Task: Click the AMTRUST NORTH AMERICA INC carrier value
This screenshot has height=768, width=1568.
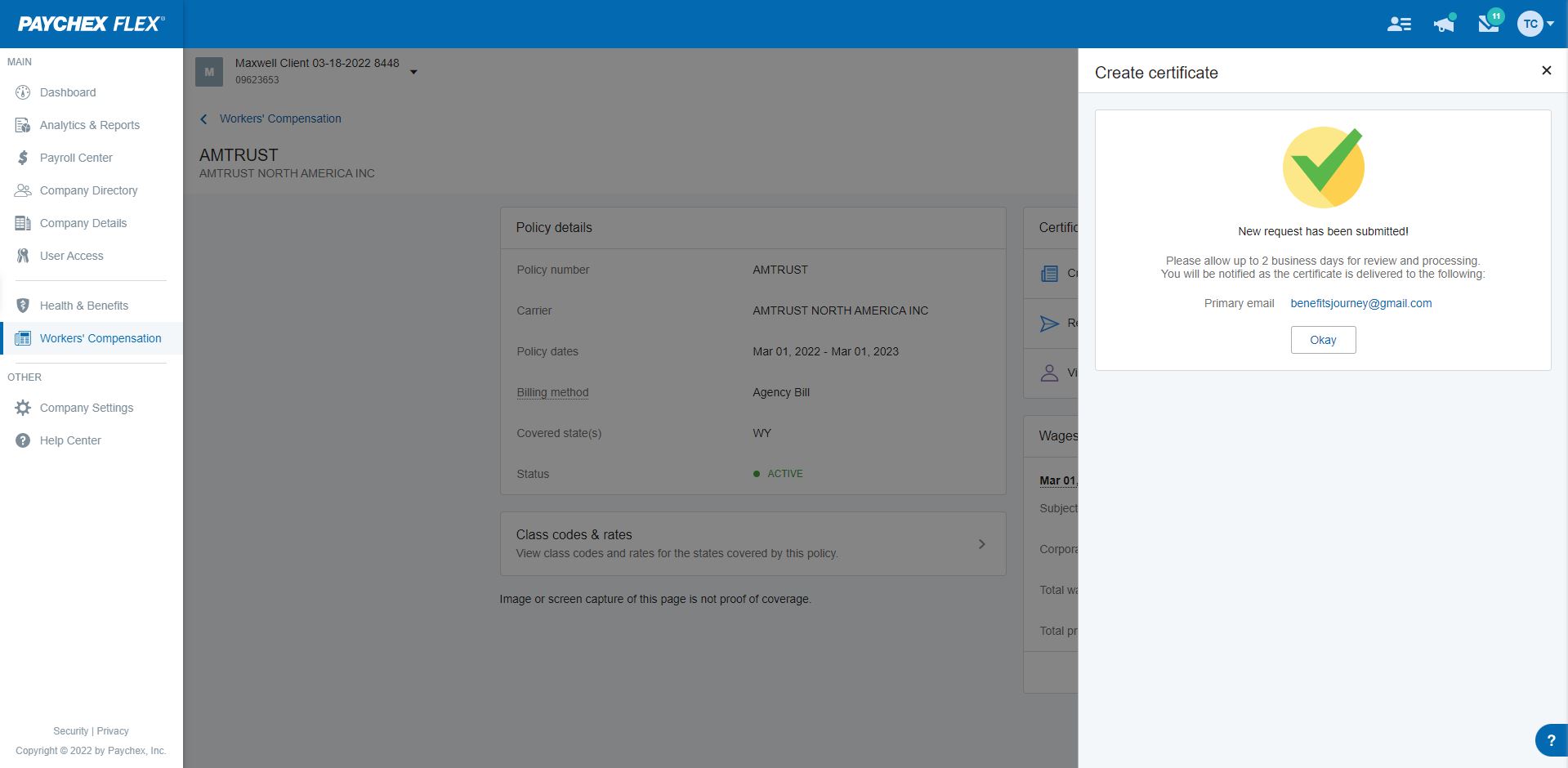Action: (840, 310)
